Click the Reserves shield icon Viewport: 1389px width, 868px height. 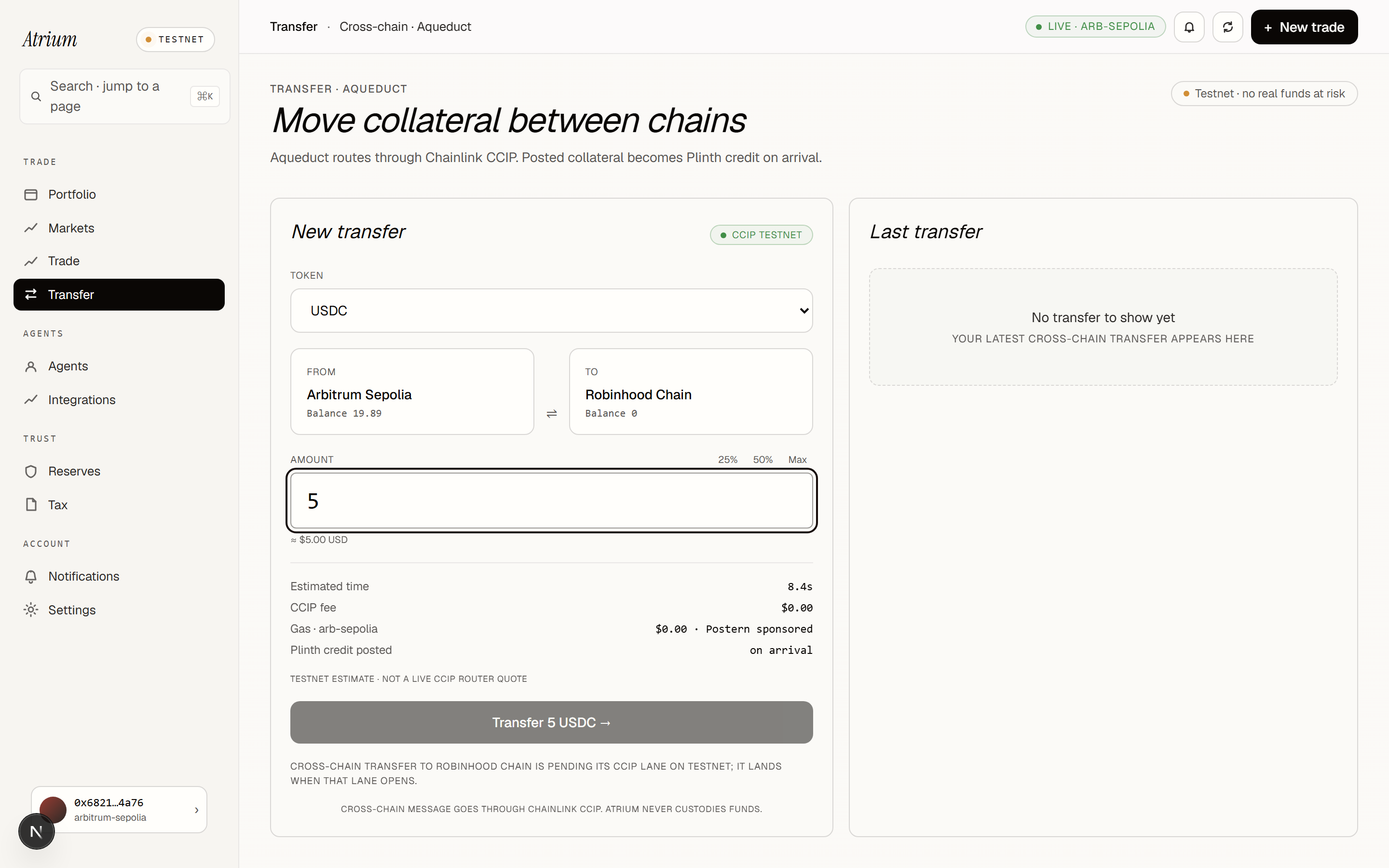(31, 471)
